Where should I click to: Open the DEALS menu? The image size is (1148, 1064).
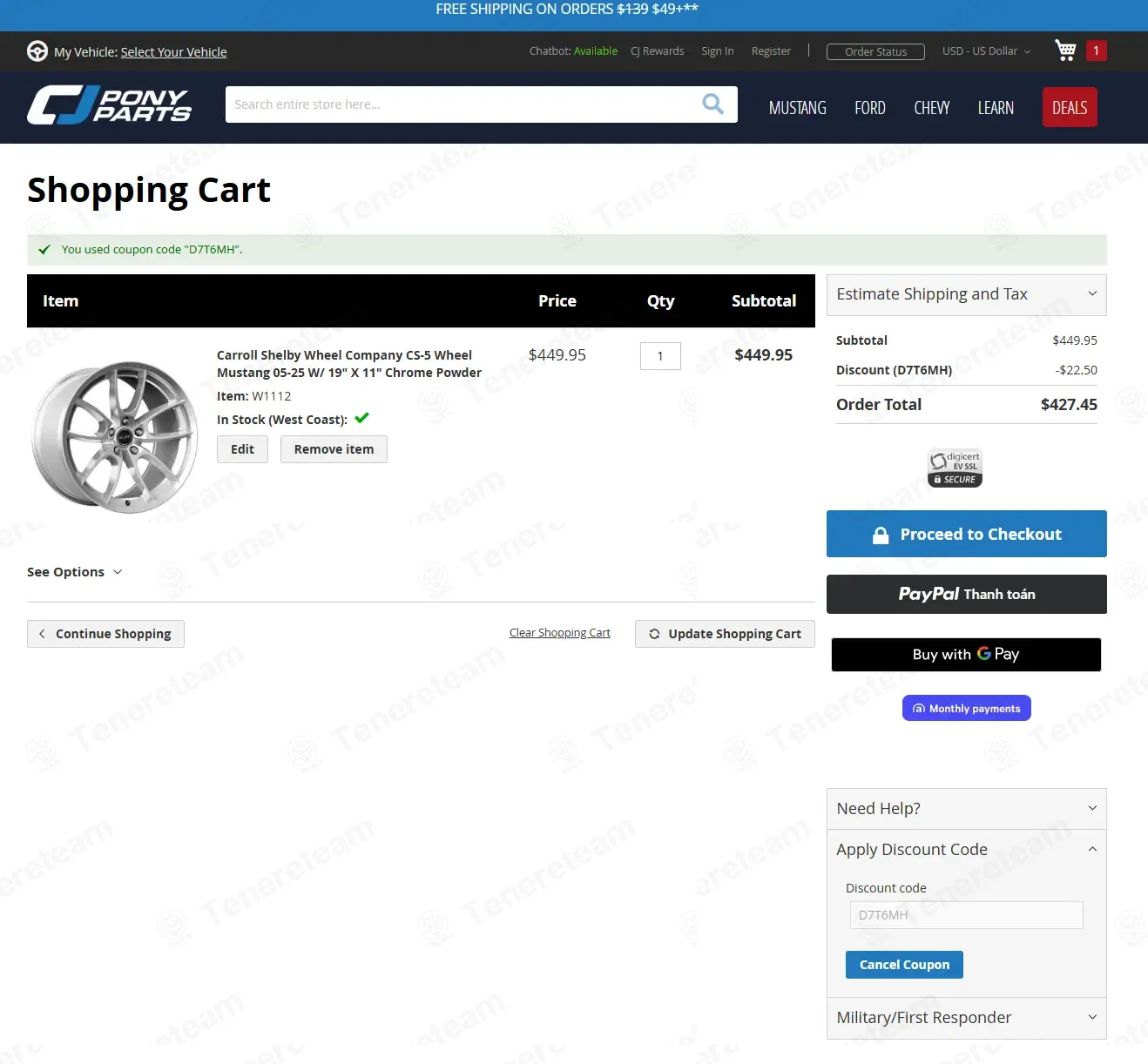(x=1070, y=108)
